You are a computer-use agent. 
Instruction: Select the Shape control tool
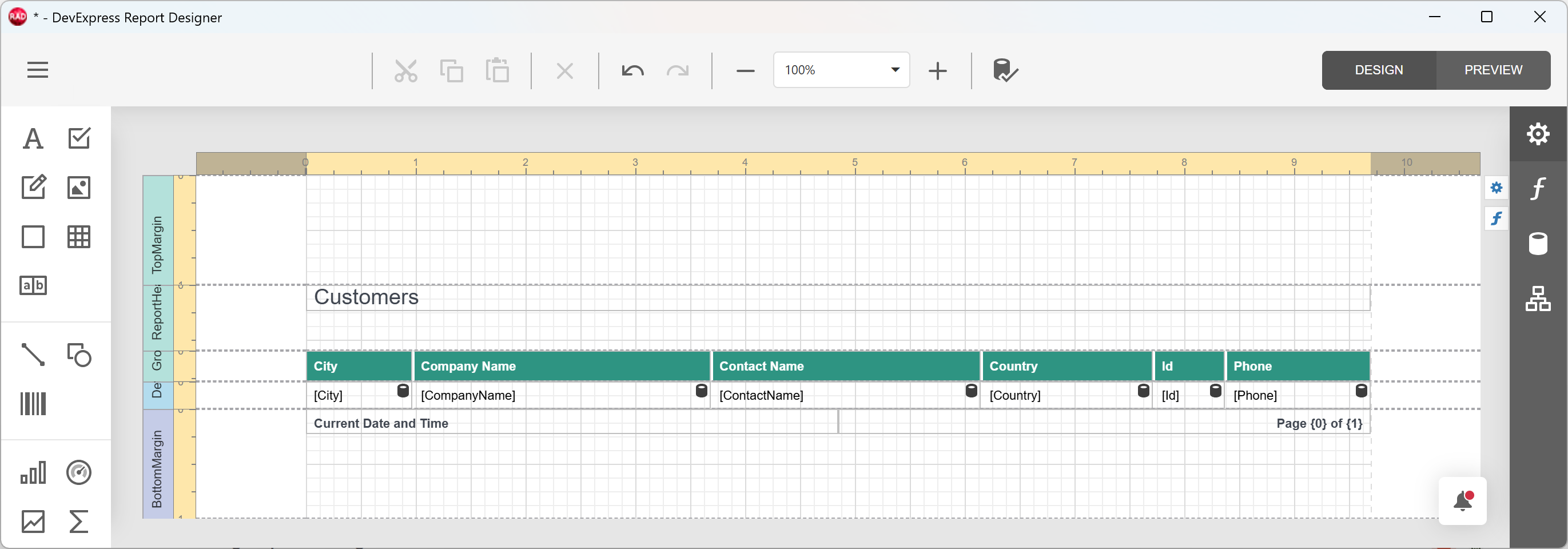(78, 354)
